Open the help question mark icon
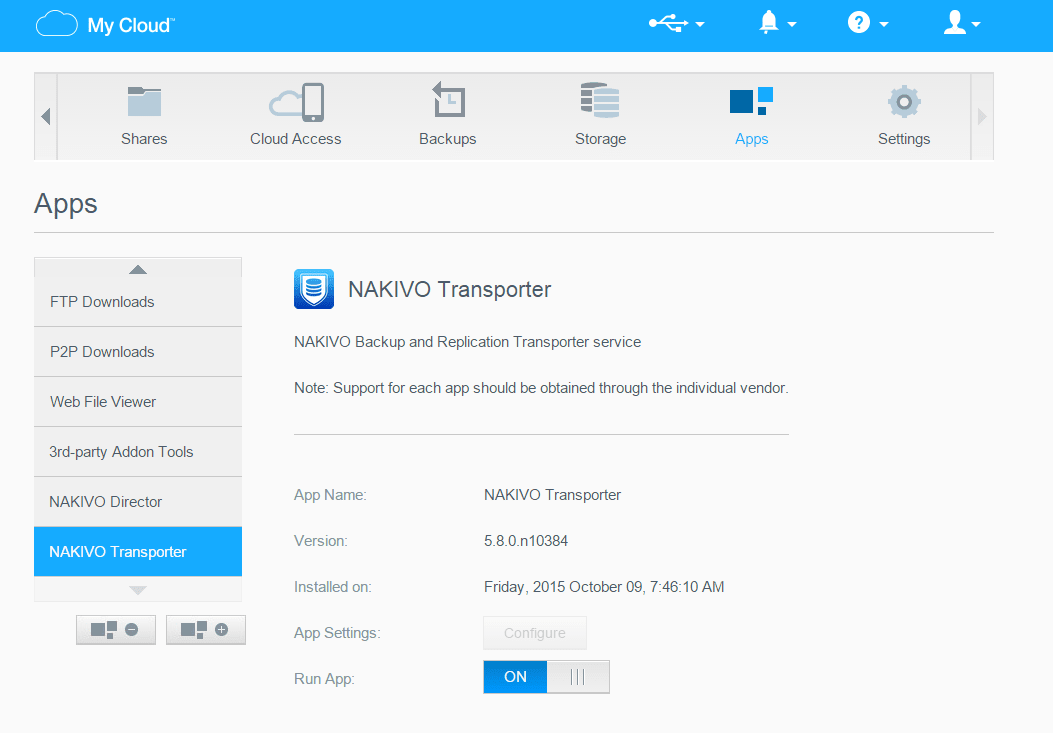Viewport: 1053px width, 733px height. [859, 23]
